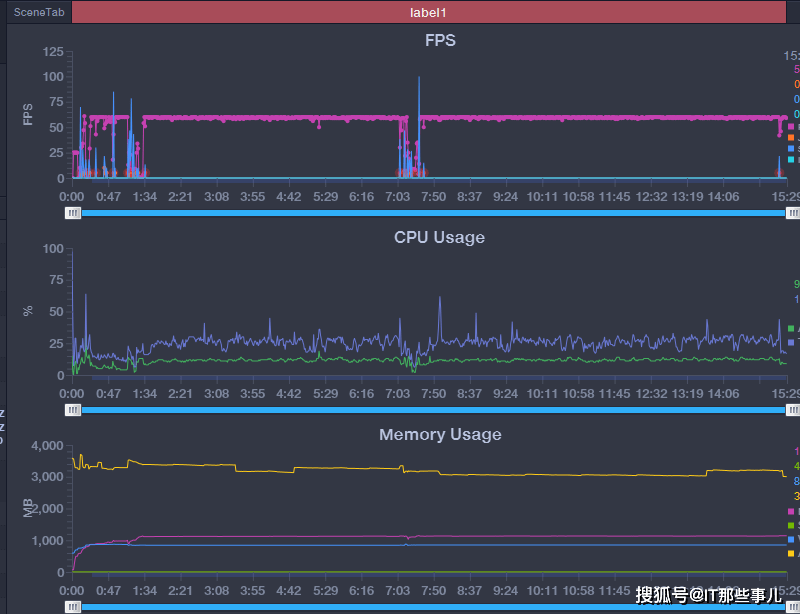Image resolution: width=800 pixels, height=614 pixels.
Task: Toggle cyan legend swatch in FPS chart
Action: pos(791,160)
